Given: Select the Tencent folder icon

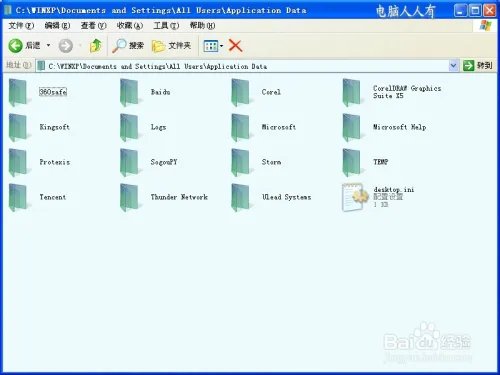Looking at the screenshot, I should point(18,197).
